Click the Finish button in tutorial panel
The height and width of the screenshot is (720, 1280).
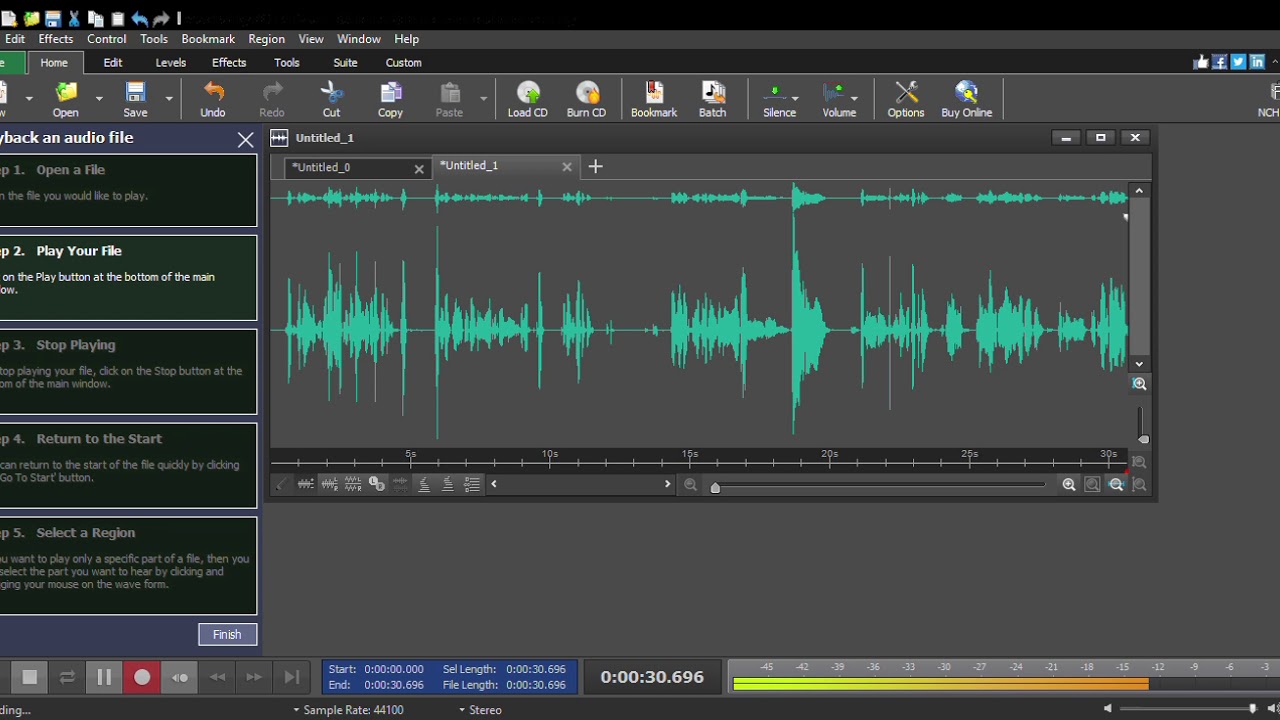(227, 634)
